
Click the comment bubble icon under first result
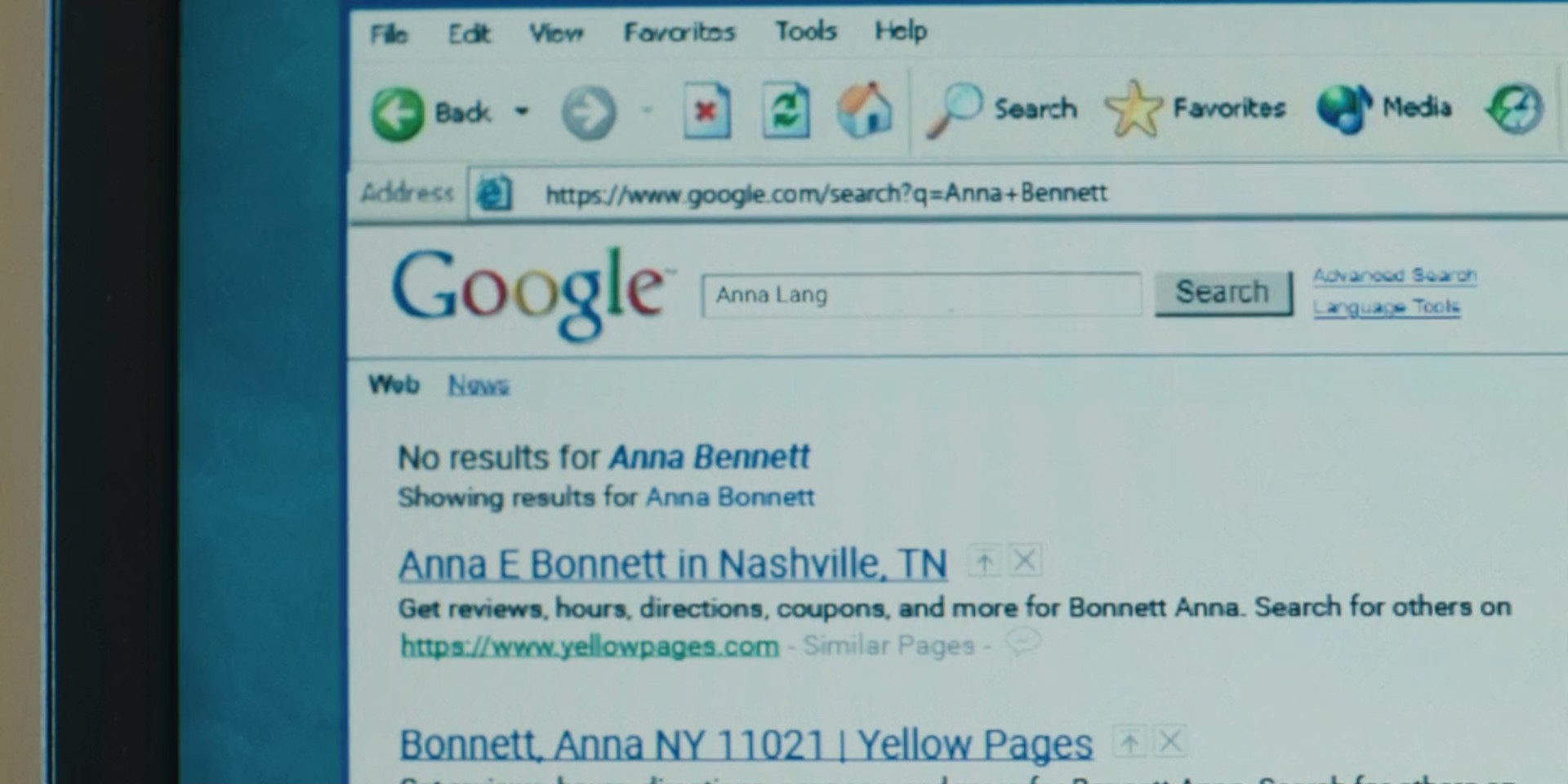pos(1022,642)
